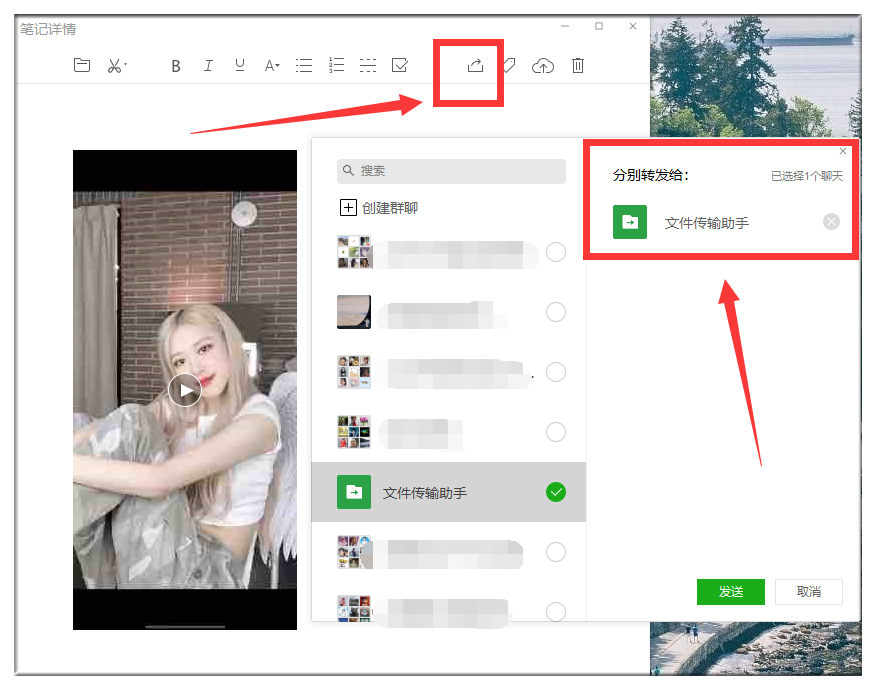Click 创建群聊 to create group chat
Screen dimensions: 876x690
click(x=390, y=208)
